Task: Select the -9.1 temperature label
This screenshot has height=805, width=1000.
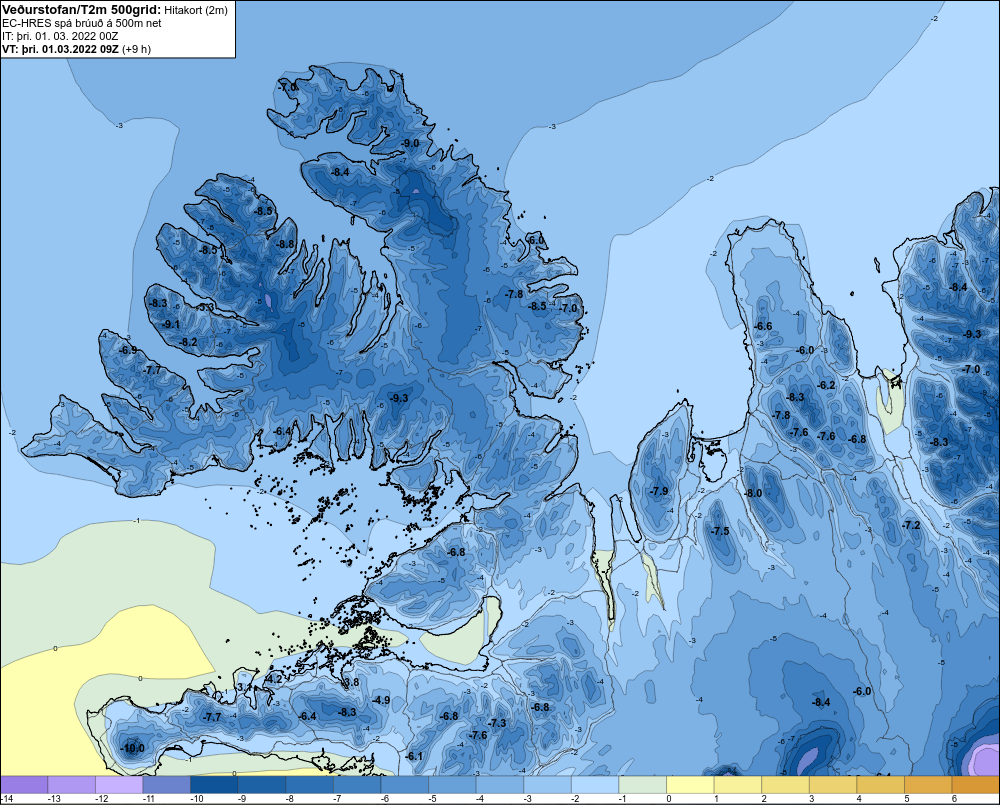Action: [x=170, y=325]
